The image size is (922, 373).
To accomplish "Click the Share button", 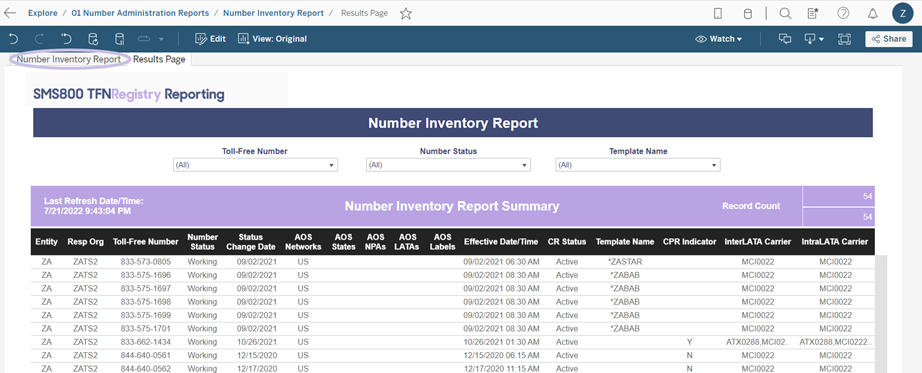I will coord(888,39).
